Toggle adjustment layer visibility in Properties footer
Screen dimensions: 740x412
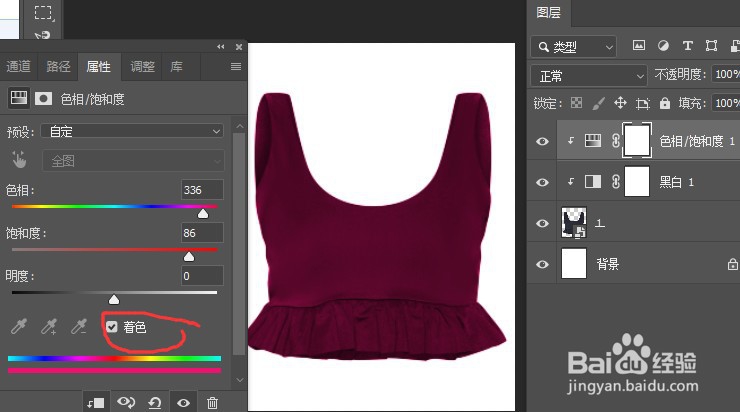[184, 403]
